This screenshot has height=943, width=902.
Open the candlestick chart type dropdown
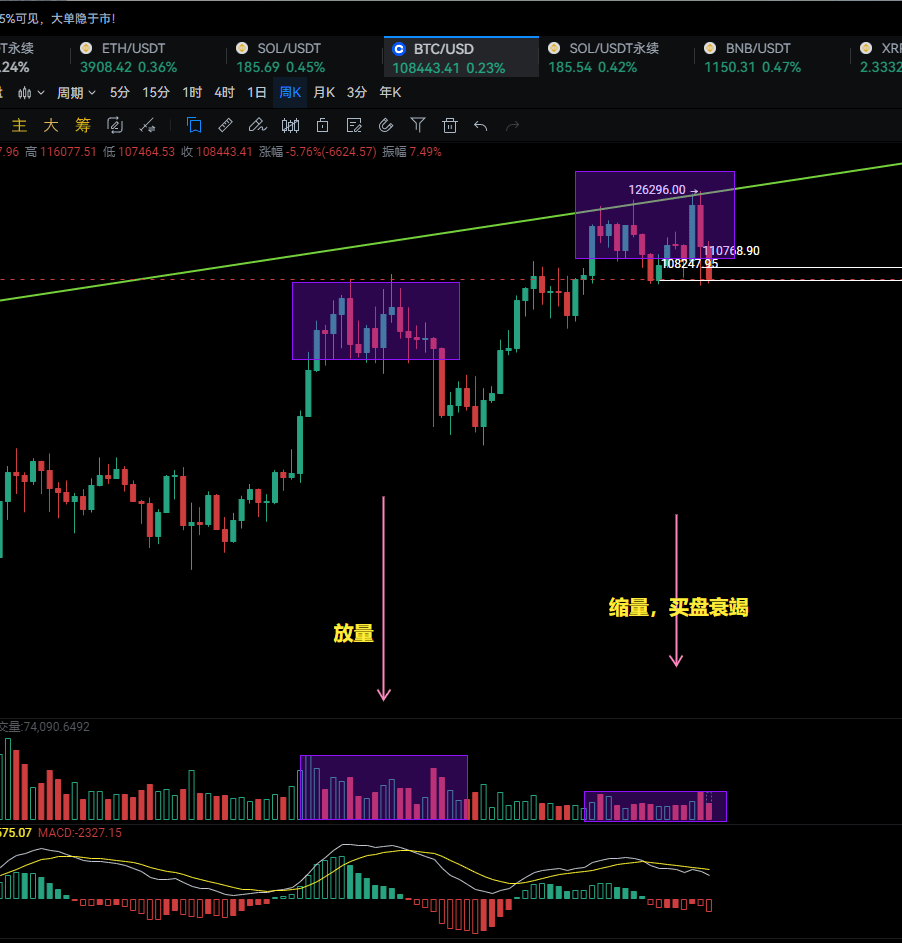click(x=32, y=92)
